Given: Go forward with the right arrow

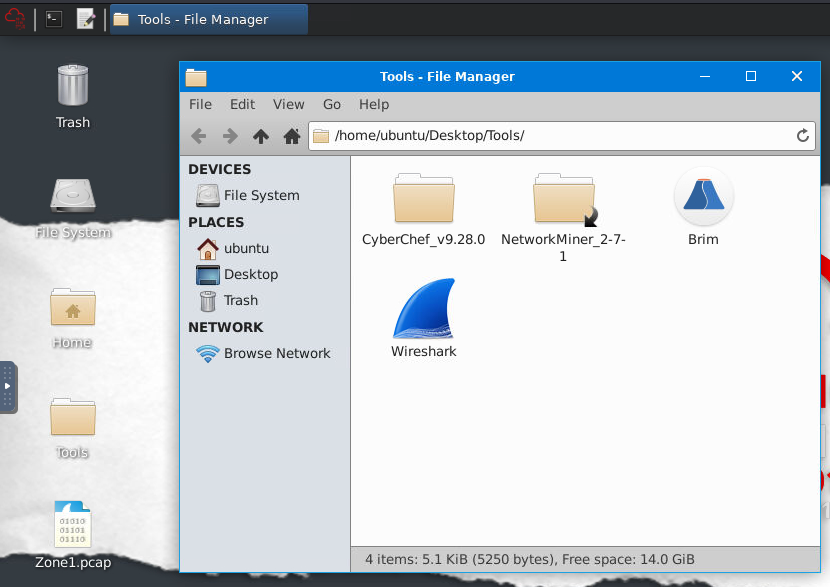Looking at the screenshot, I should (x=230, y=136).
